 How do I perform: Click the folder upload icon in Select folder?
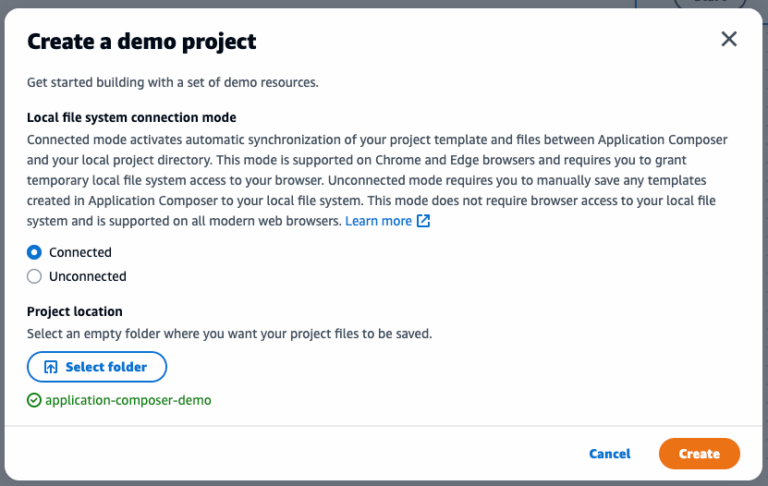coord(50,367)
